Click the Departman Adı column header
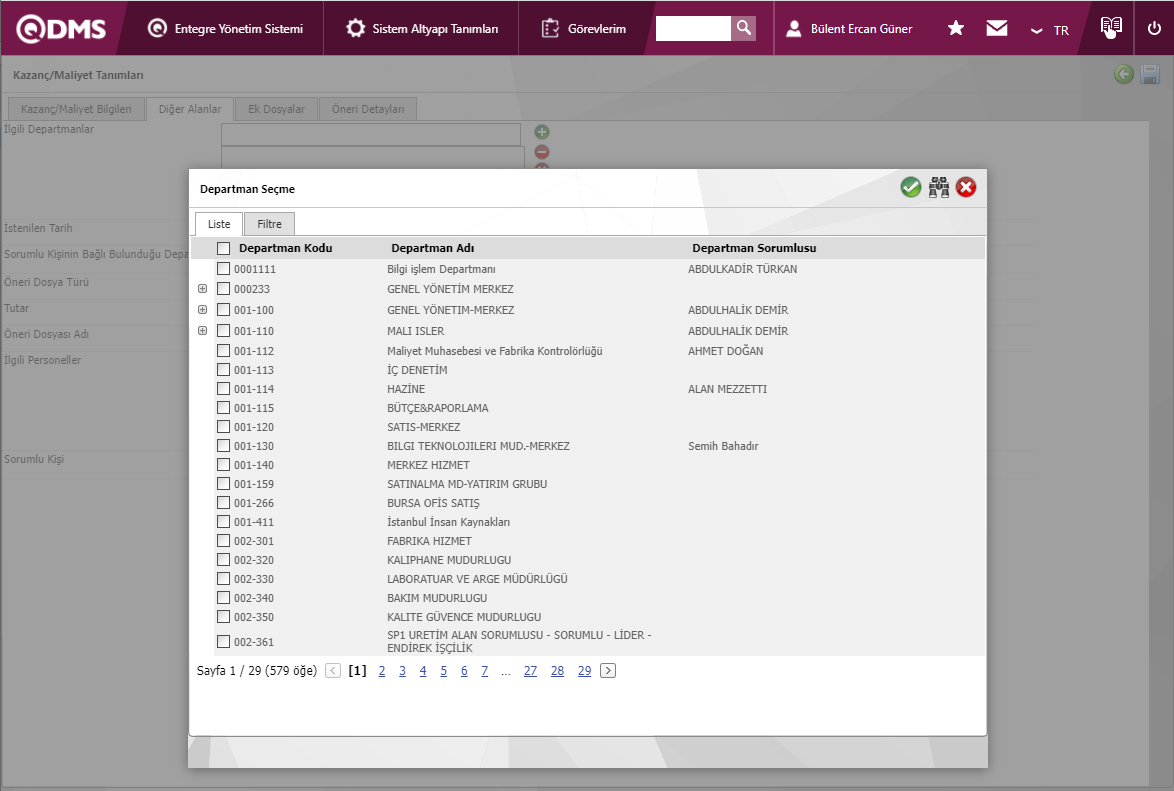1174x791 pixels. coord(433,248)
